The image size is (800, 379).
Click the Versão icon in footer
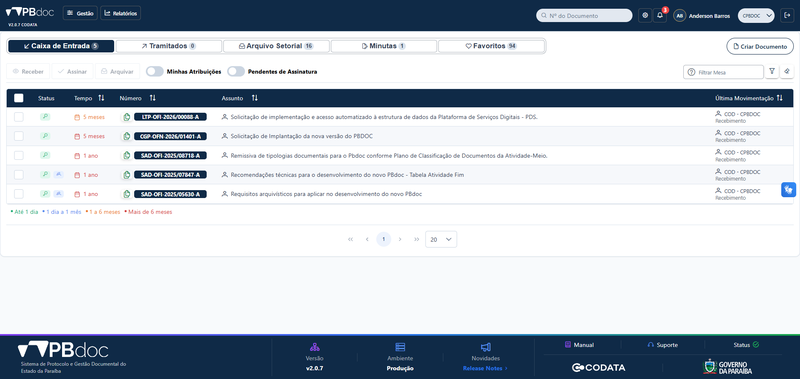pyautogui.click(x=314, y=347)
